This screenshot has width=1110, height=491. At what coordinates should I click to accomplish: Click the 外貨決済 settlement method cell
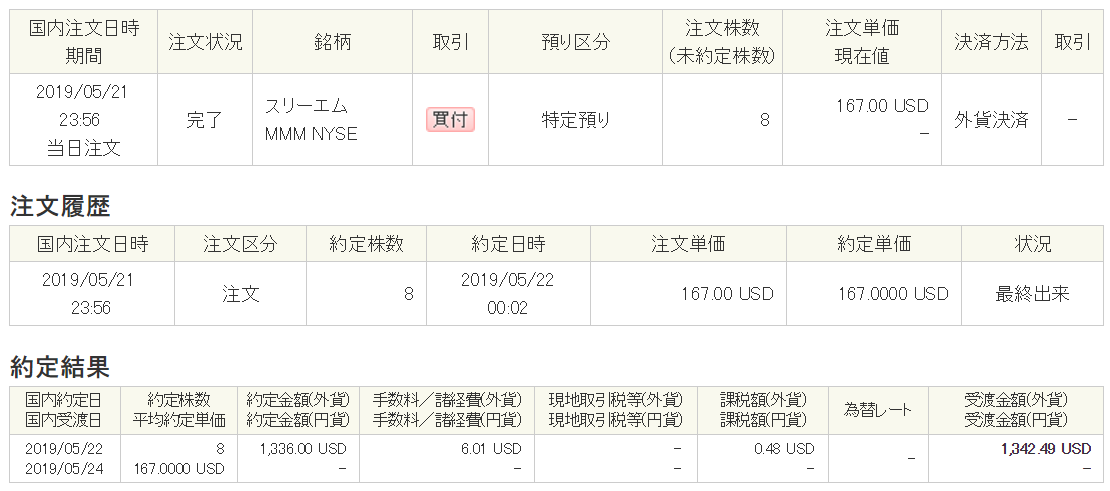991,120
